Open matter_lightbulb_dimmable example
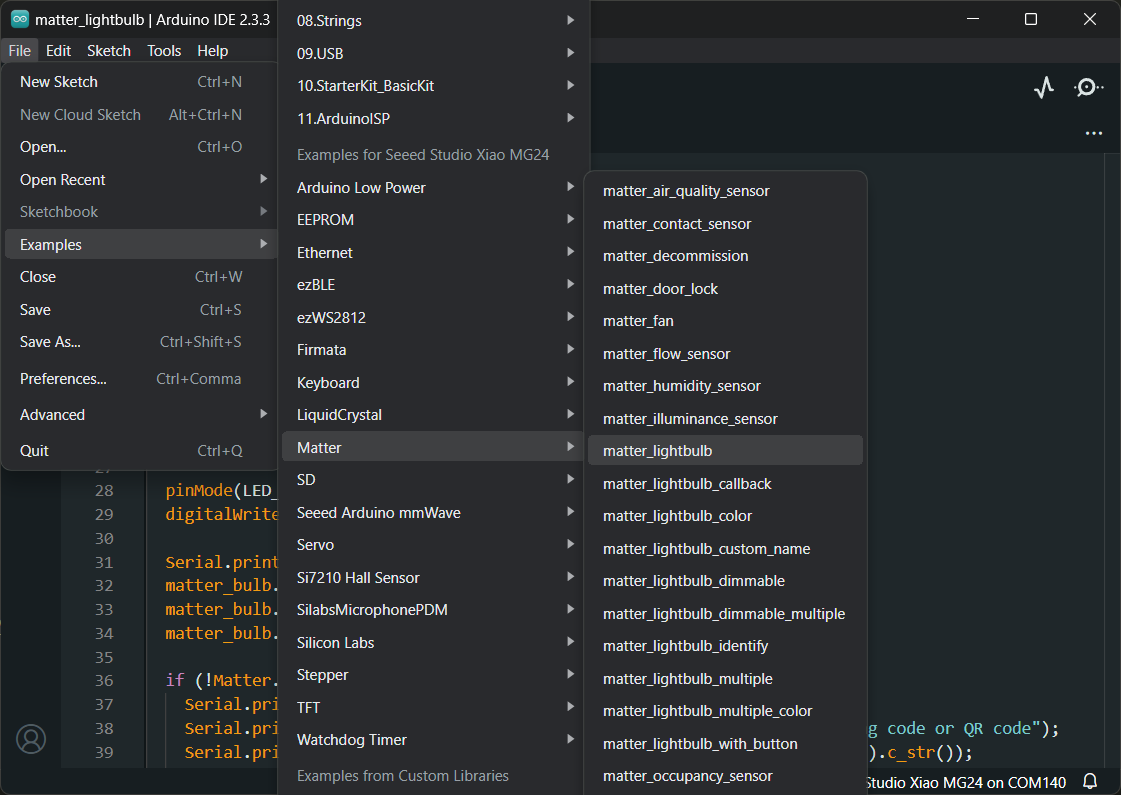 pyautogui.click(x=725, y=581)
